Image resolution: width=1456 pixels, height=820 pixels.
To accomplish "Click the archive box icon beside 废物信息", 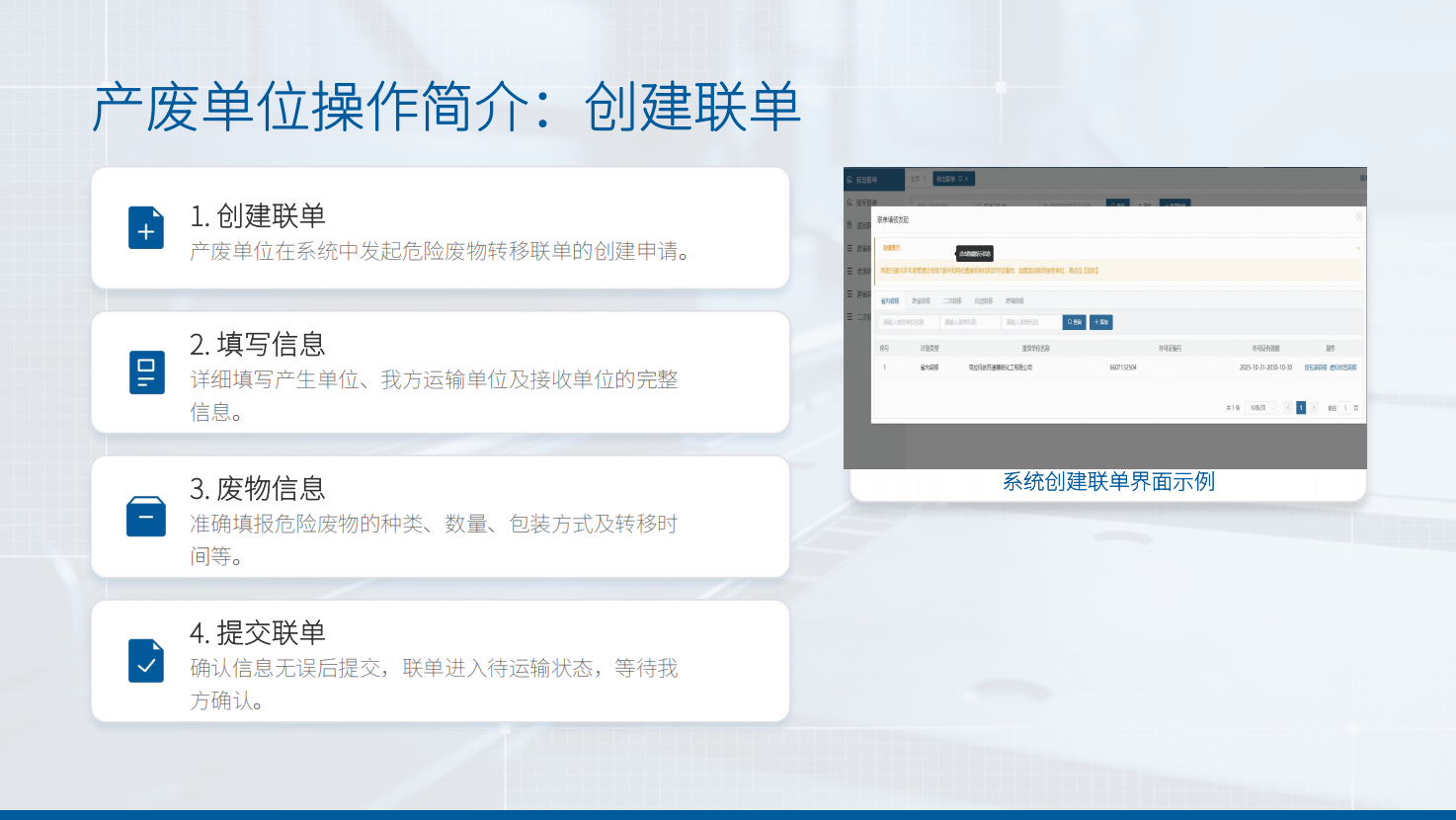I will 146,517.
